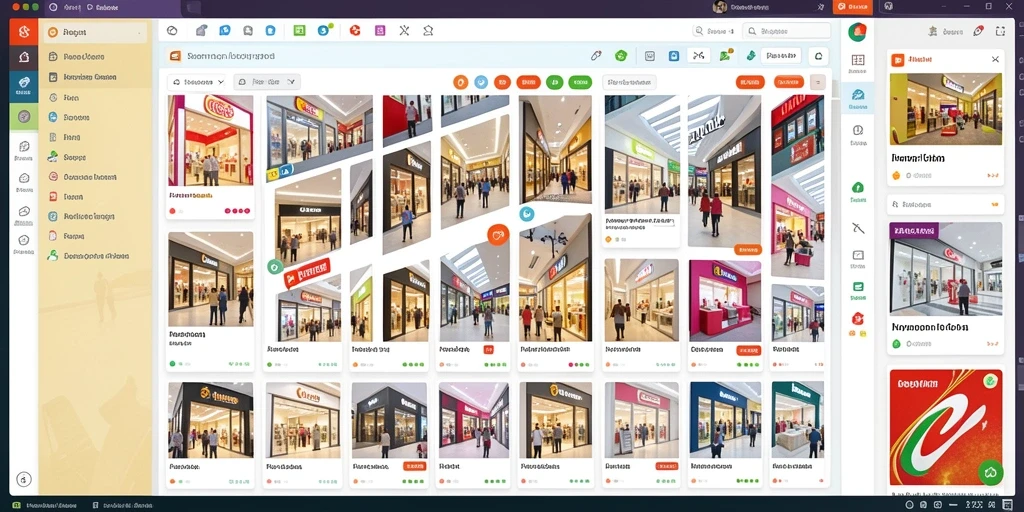Click the green round button on the red card
1024x512 pixels.
click(x=990, y=472)
